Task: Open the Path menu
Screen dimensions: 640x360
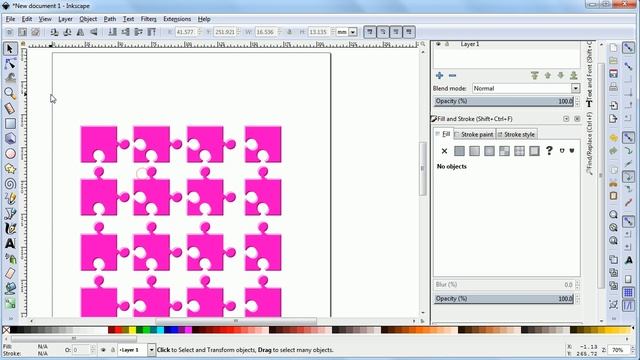Action: [x=110, y=19]
